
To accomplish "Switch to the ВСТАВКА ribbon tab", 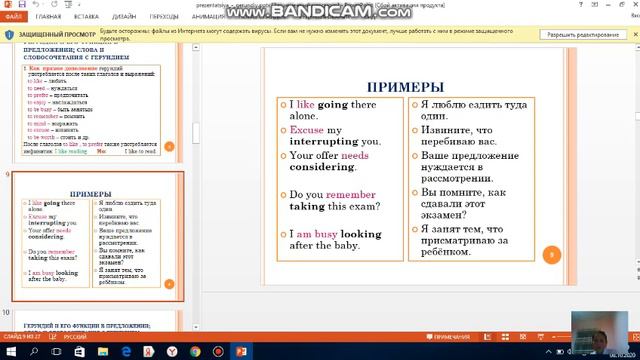I will tap(86, 17).
